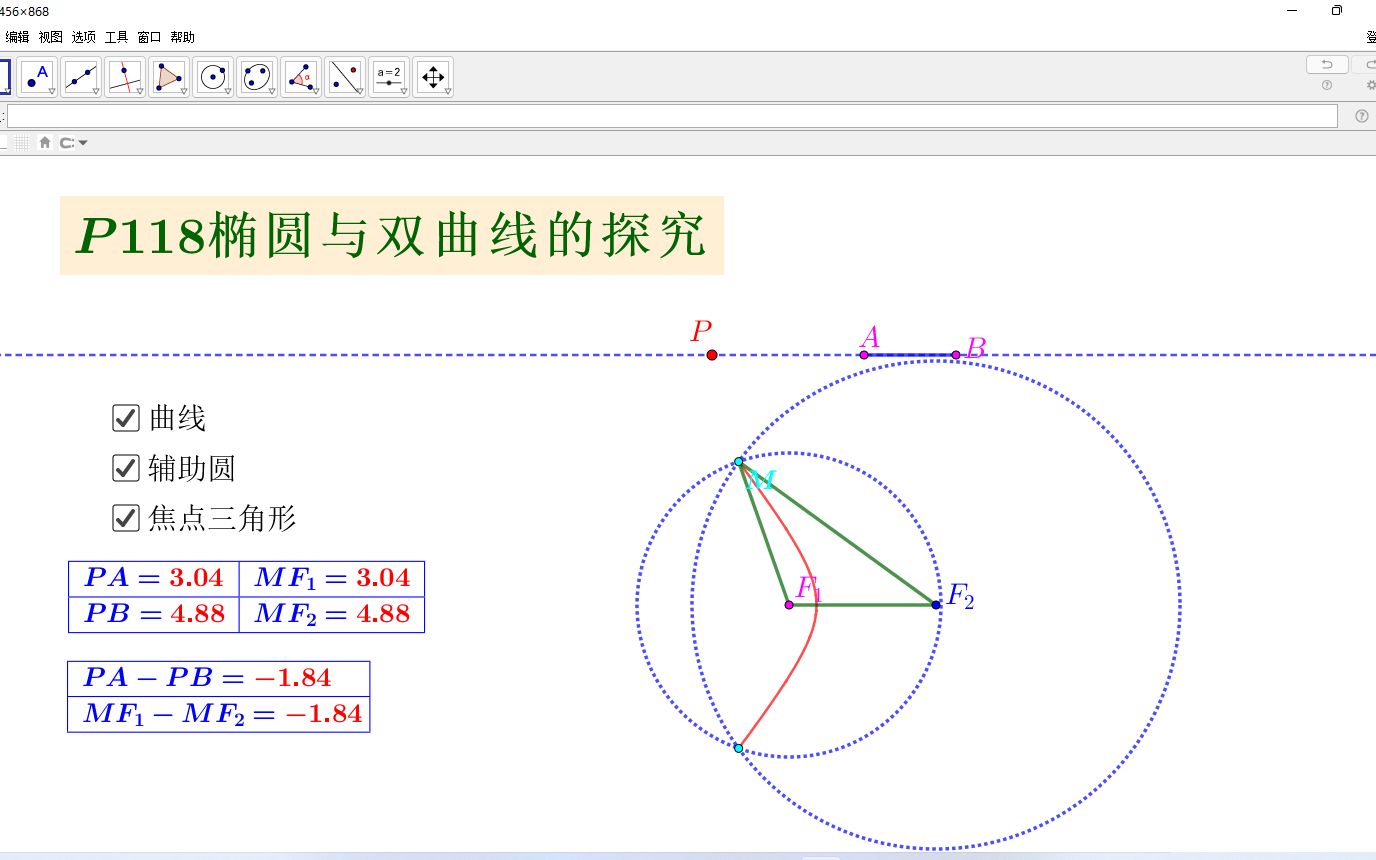
Task: Select the Circle with Center tool
Action: (x=213, y=76)
